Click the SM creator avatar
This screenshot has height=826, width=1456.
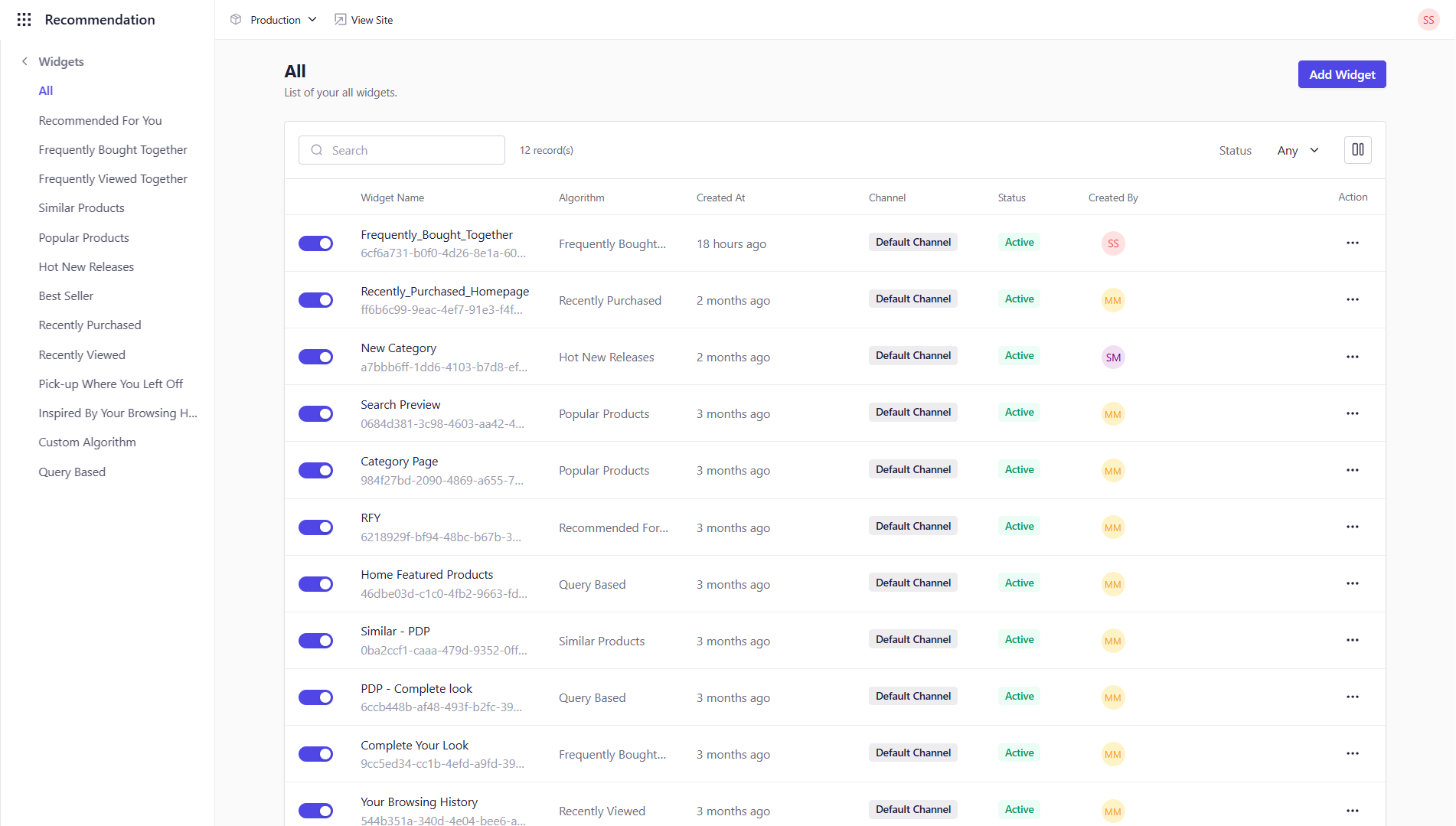pos(1112,357)
